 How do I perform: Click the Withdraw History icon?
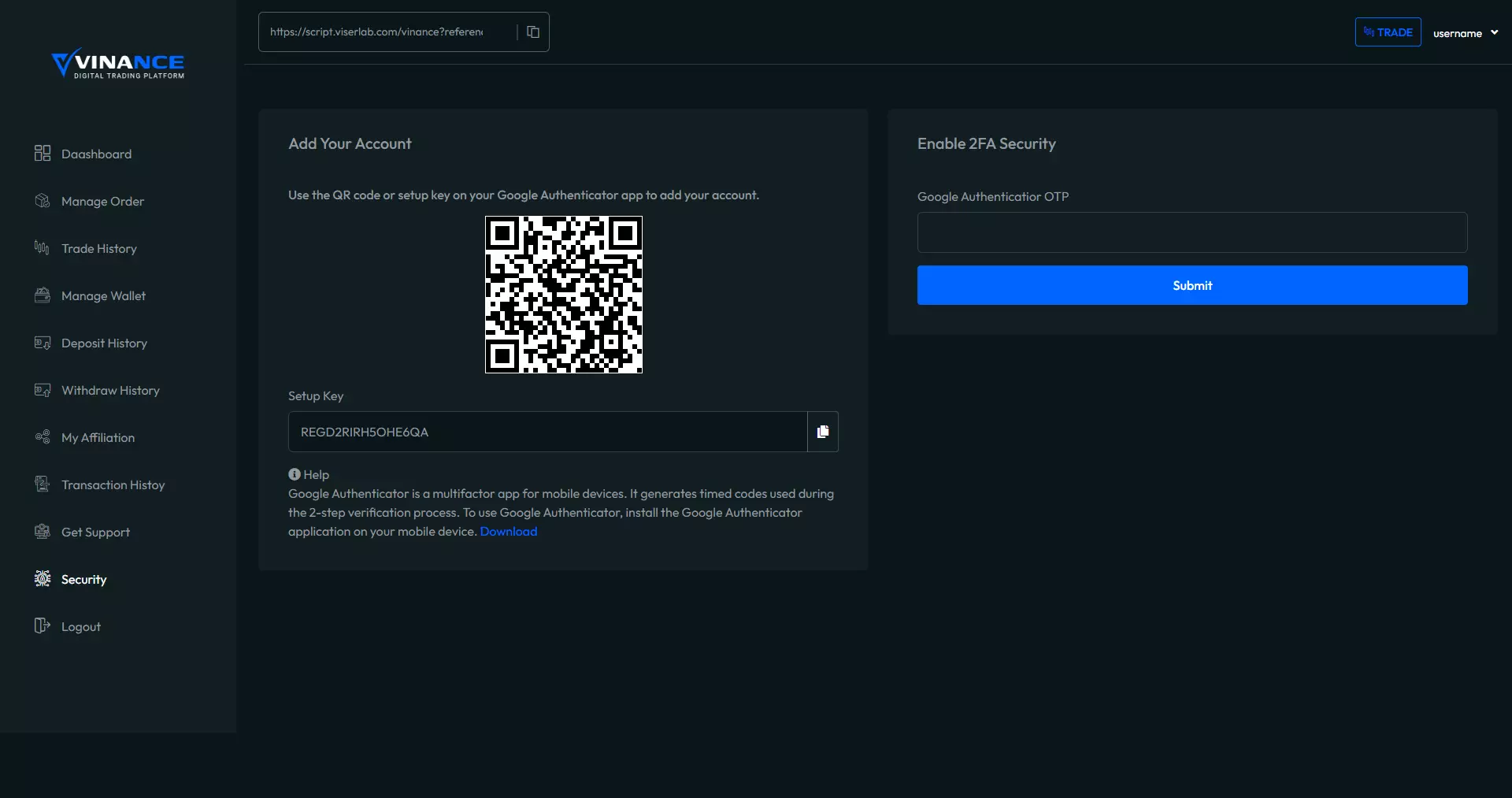pyautogui.click(x=43, y=389)
